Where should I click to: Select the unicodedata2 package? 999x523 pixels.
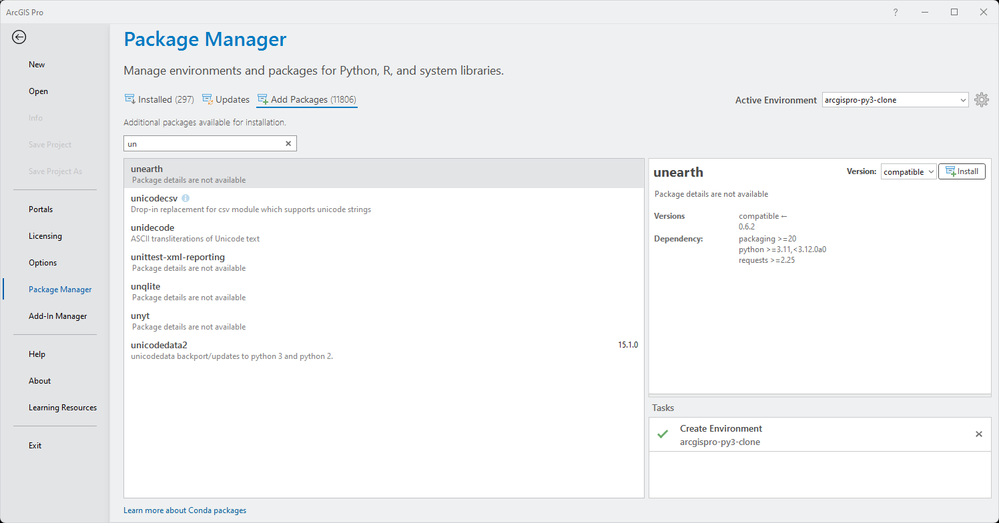click(384, 350)
